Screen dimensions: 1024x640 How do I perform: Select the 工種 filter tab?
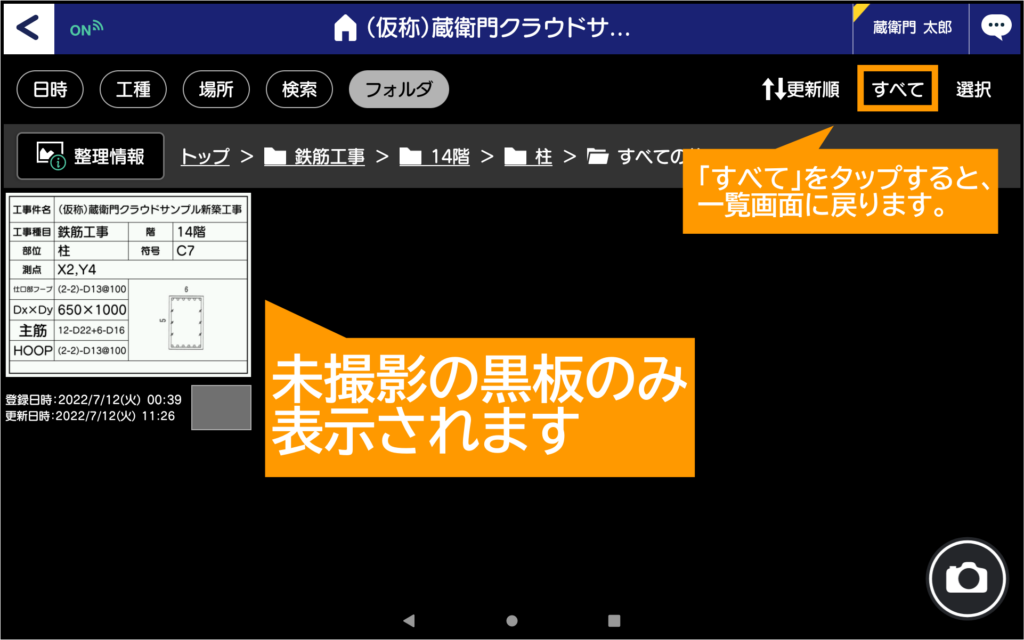point(133,89)
